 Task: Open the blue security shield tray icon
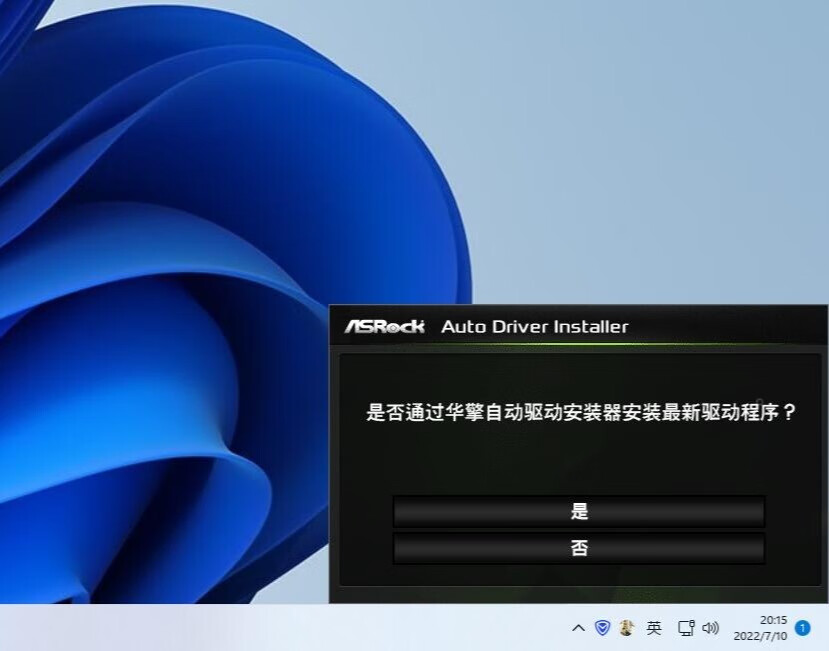[603, 628]
